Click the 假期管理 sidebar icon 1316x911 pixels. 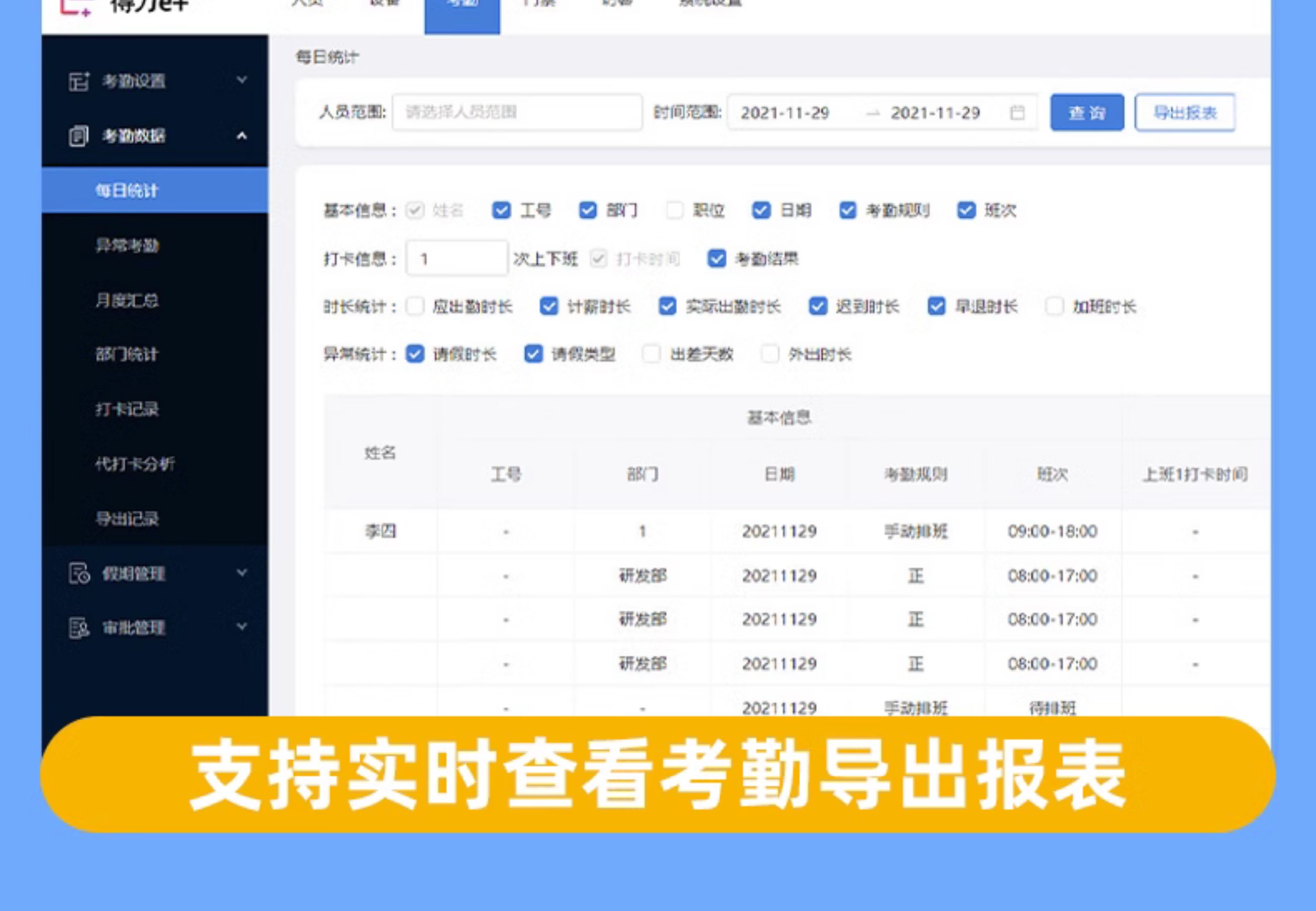[79, 573]
